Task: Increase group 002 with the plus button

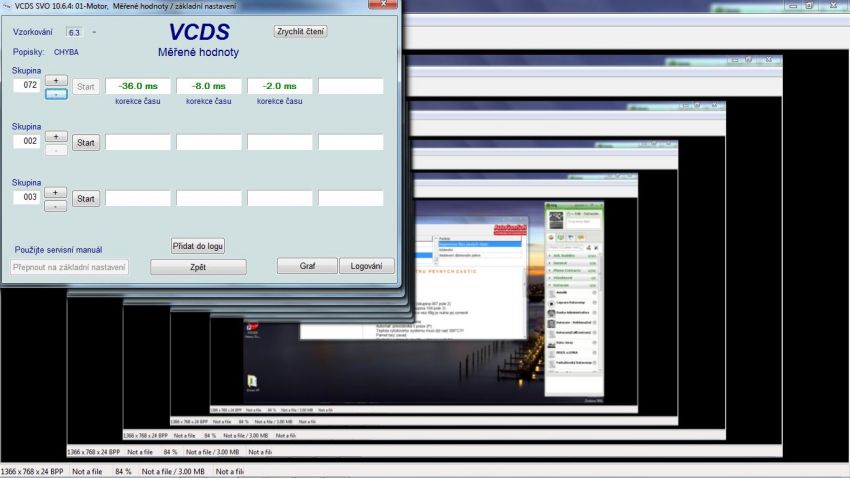Action: point(56,136)
